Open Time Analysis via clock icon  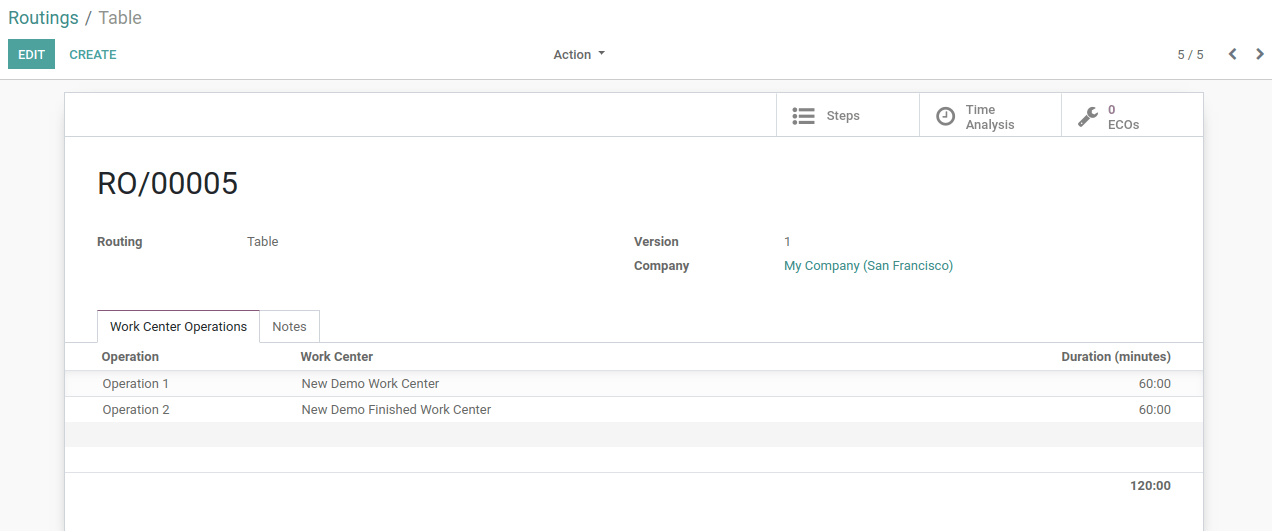coord(945,116)
